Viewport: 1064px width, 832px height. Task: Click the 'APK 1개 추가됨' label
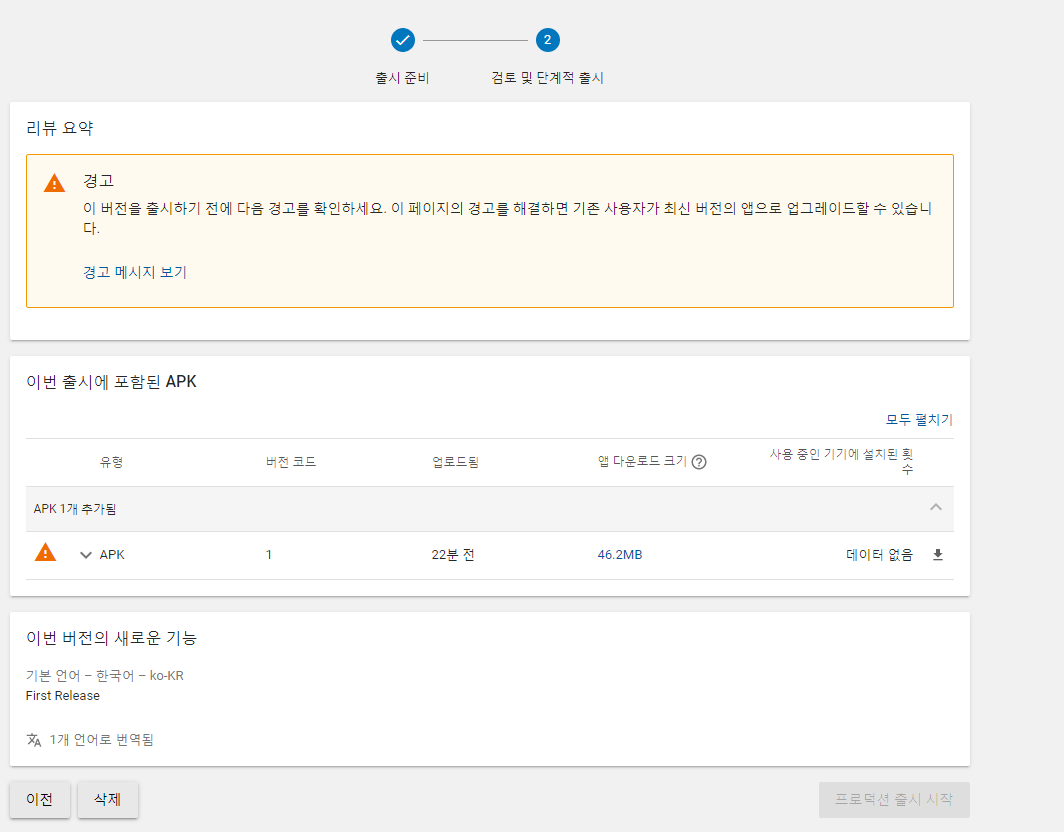tap(75, 509)
